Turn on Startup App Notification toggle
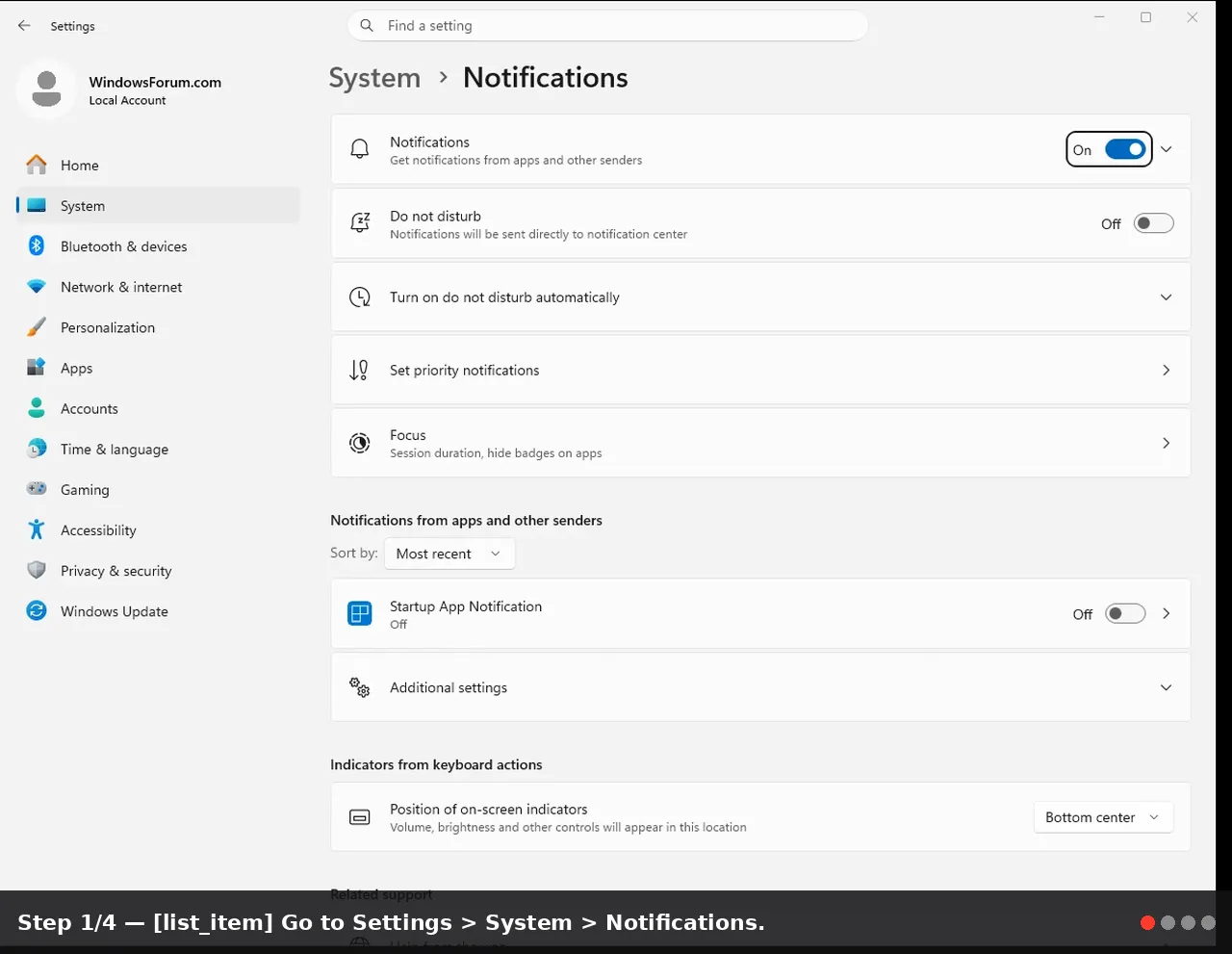Image resolution: width=1232 pixels, height=954 pixels. [1125, 613]
